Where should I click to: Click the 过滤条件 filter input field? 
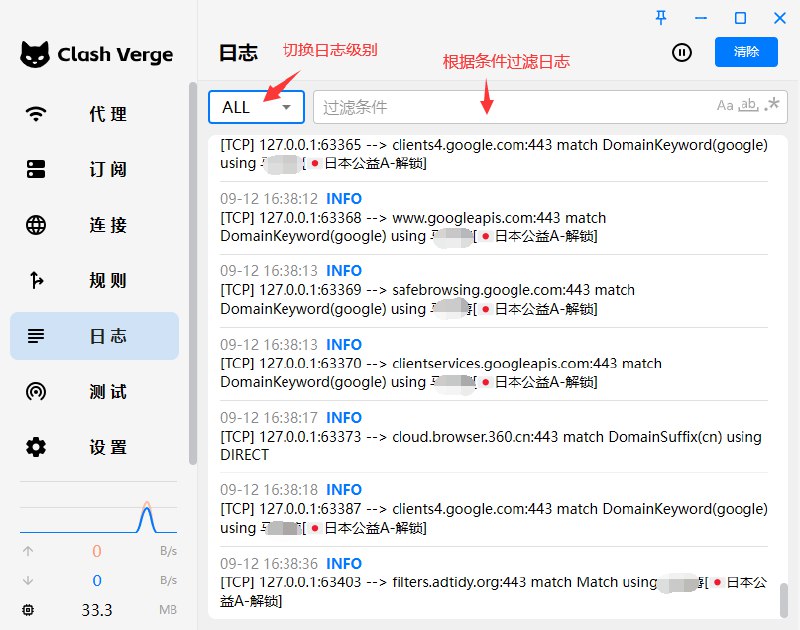pos(510,107)
